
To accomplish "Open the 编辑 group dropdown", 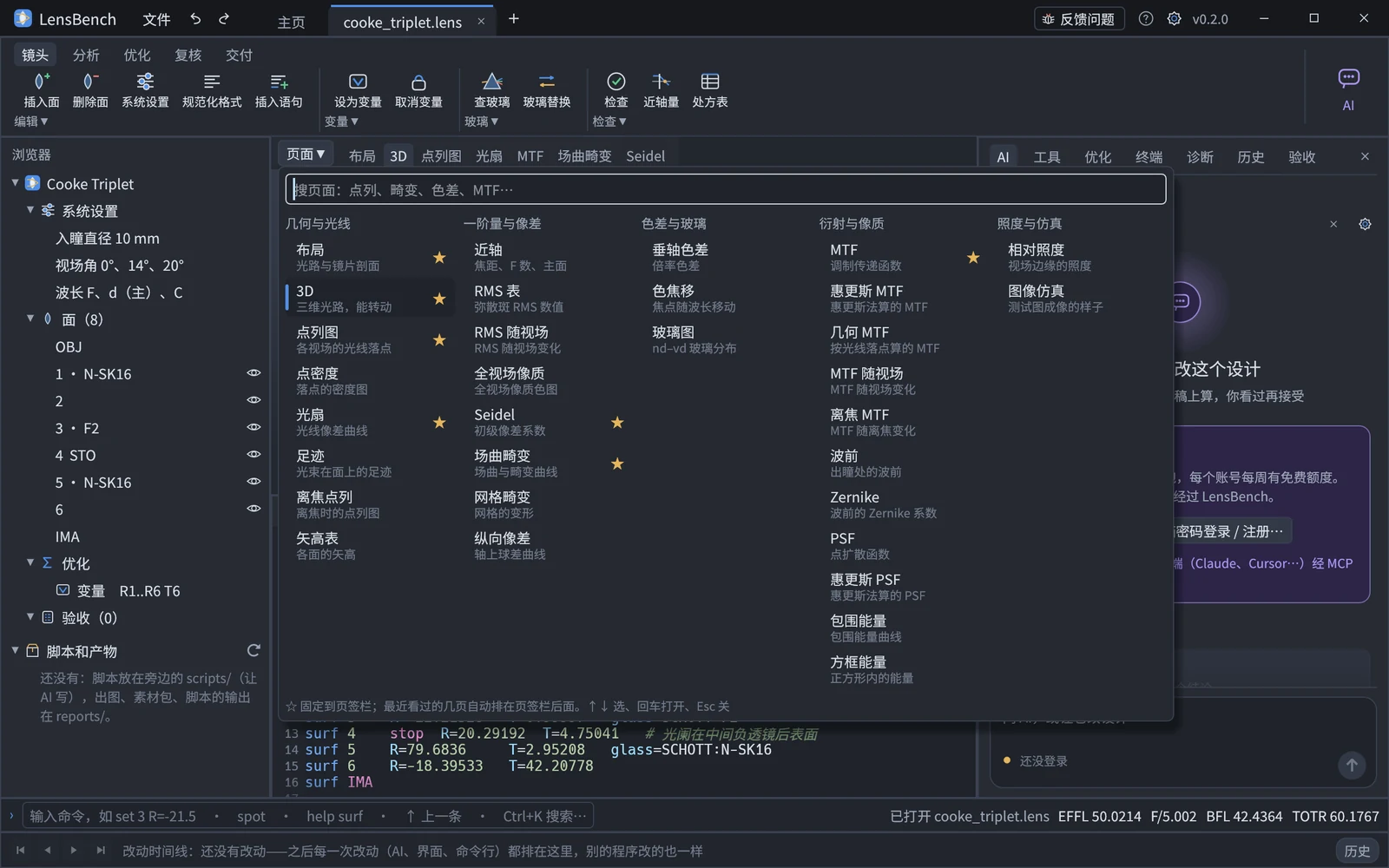I will click(31, 122).
